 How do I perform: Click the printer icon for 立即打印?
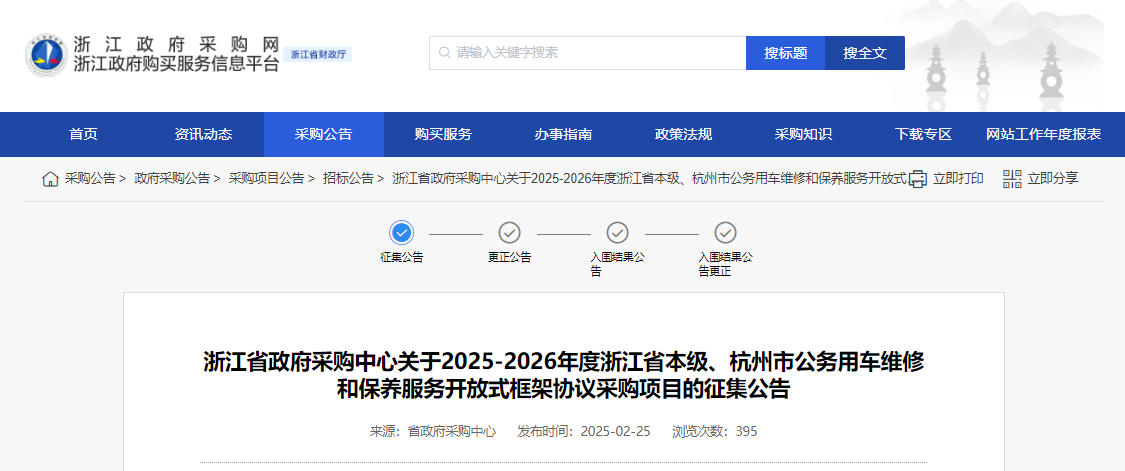[918, 179]
